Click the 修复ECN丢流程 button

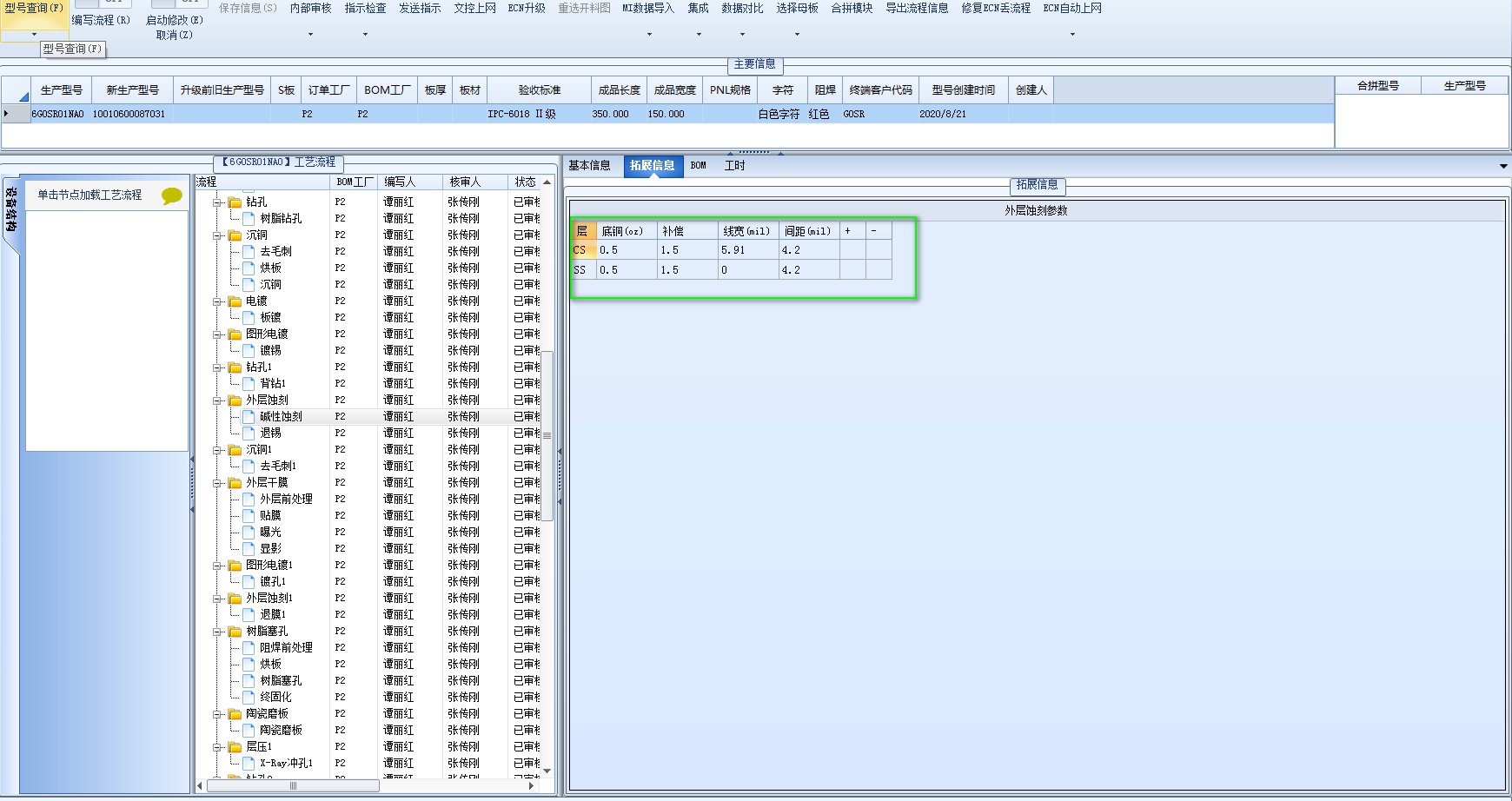996,9
